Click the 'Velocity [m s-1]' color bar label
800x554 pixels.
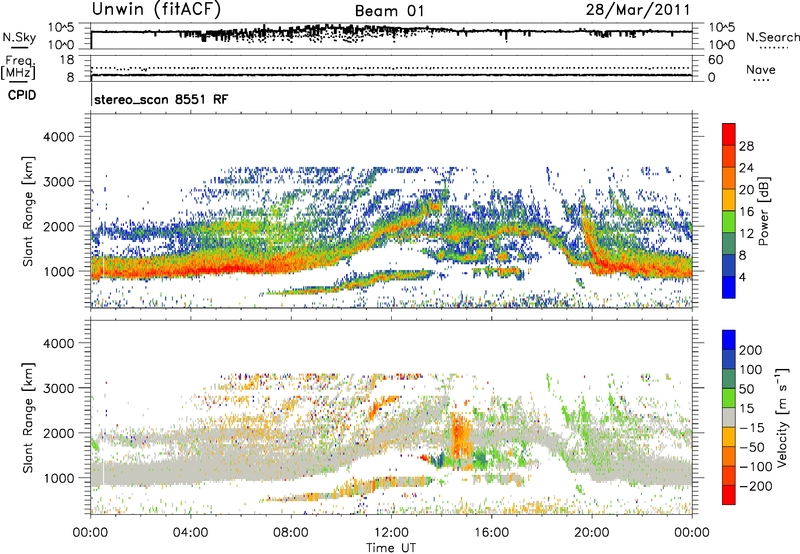pos(782,417)
